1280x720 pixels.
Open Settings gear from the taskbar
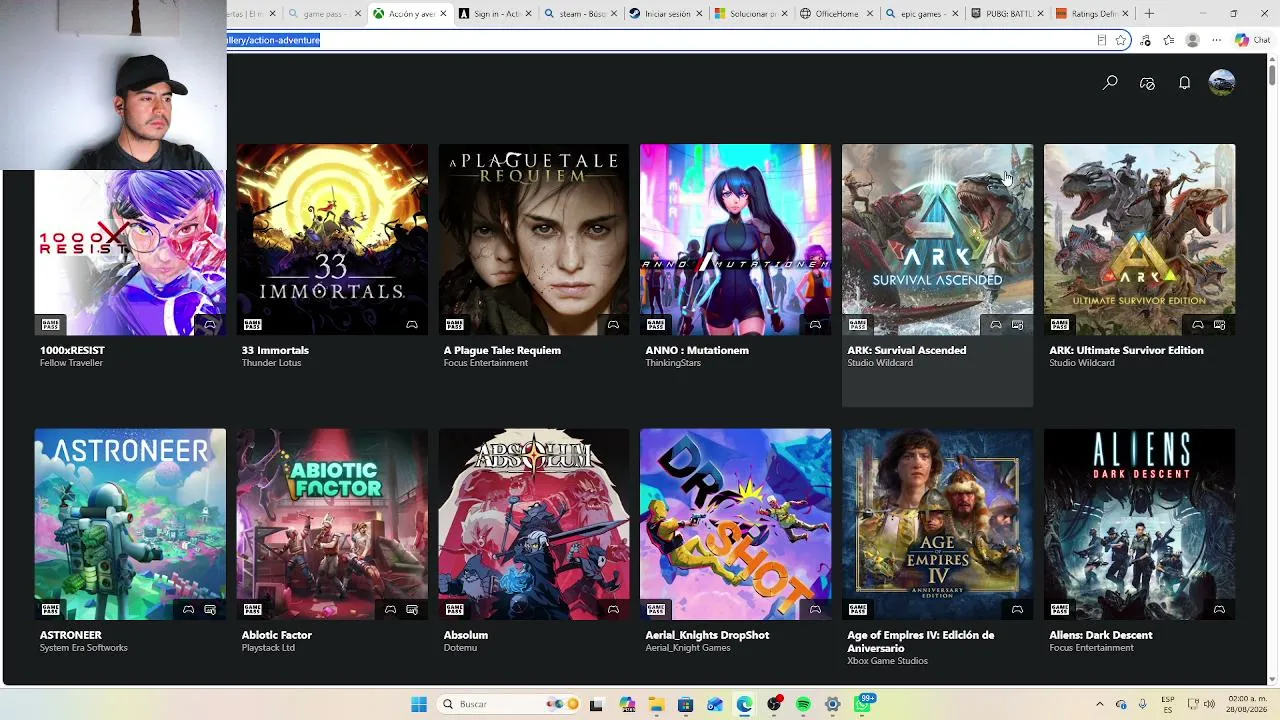[x=832, y=704]
